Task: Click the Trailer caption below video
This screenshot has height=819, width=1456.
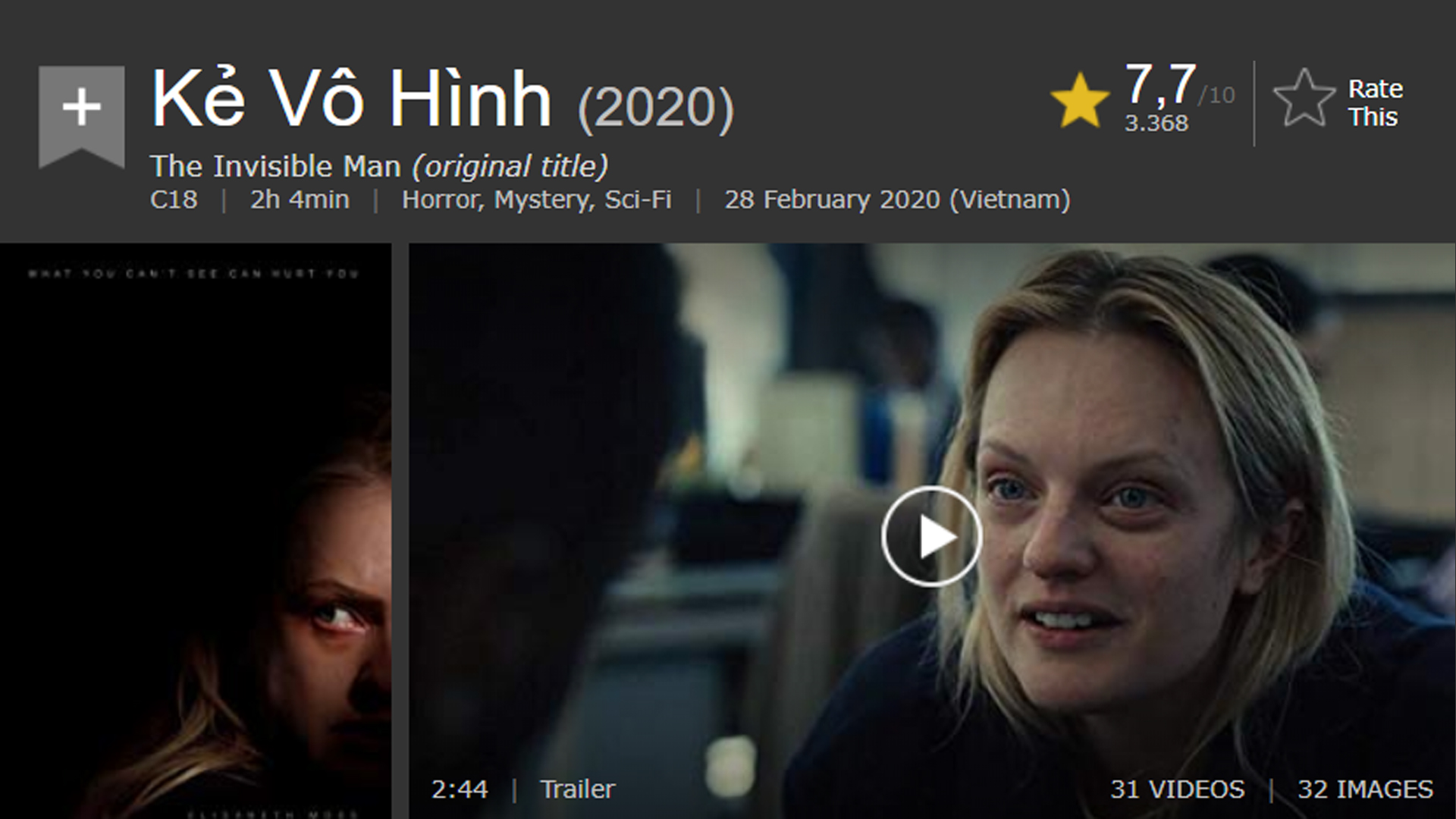Action: tap(578, 789)
